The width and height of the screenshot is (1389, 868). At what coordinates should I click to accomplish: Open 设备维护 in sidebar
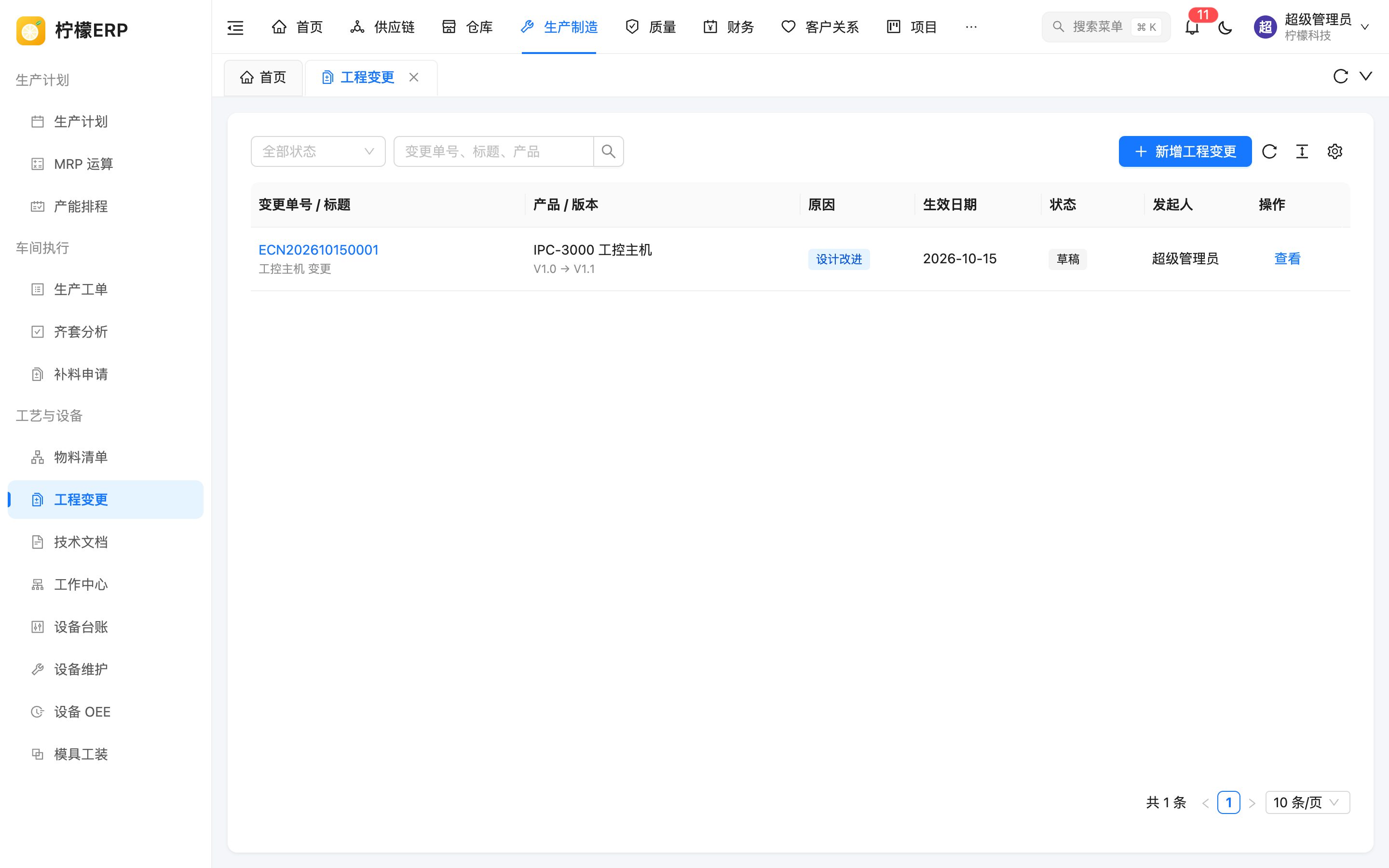click(x=106, y=669)
